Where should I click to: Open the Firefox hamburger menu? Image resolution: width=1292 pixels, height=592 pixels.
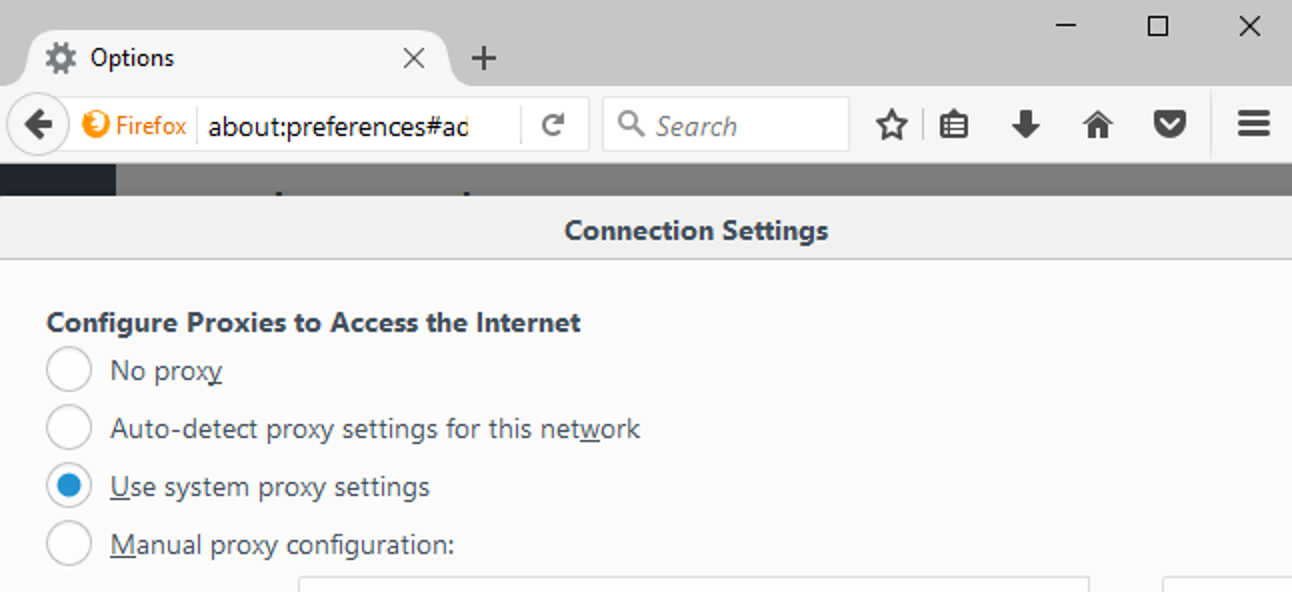[1253, 124]
